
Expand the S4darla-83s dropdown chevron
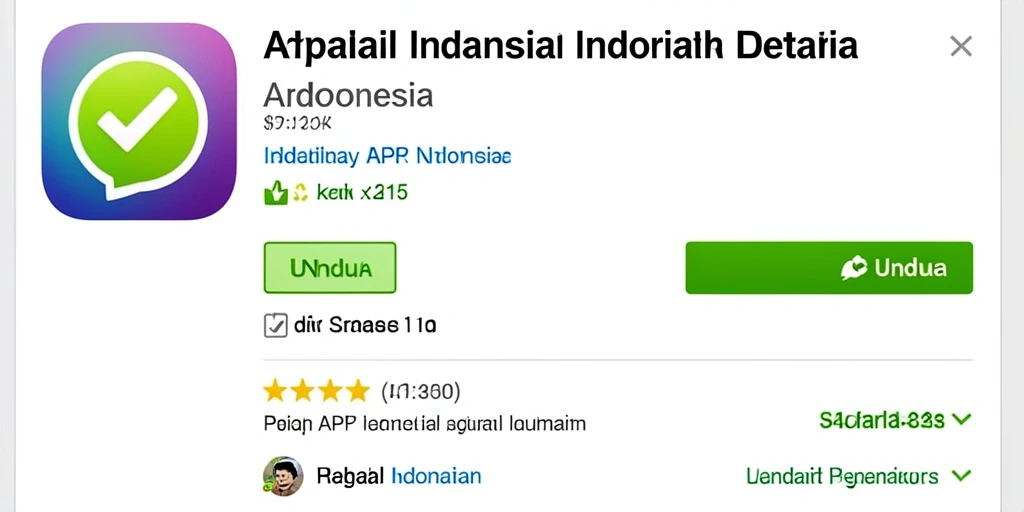coord(962,419)
